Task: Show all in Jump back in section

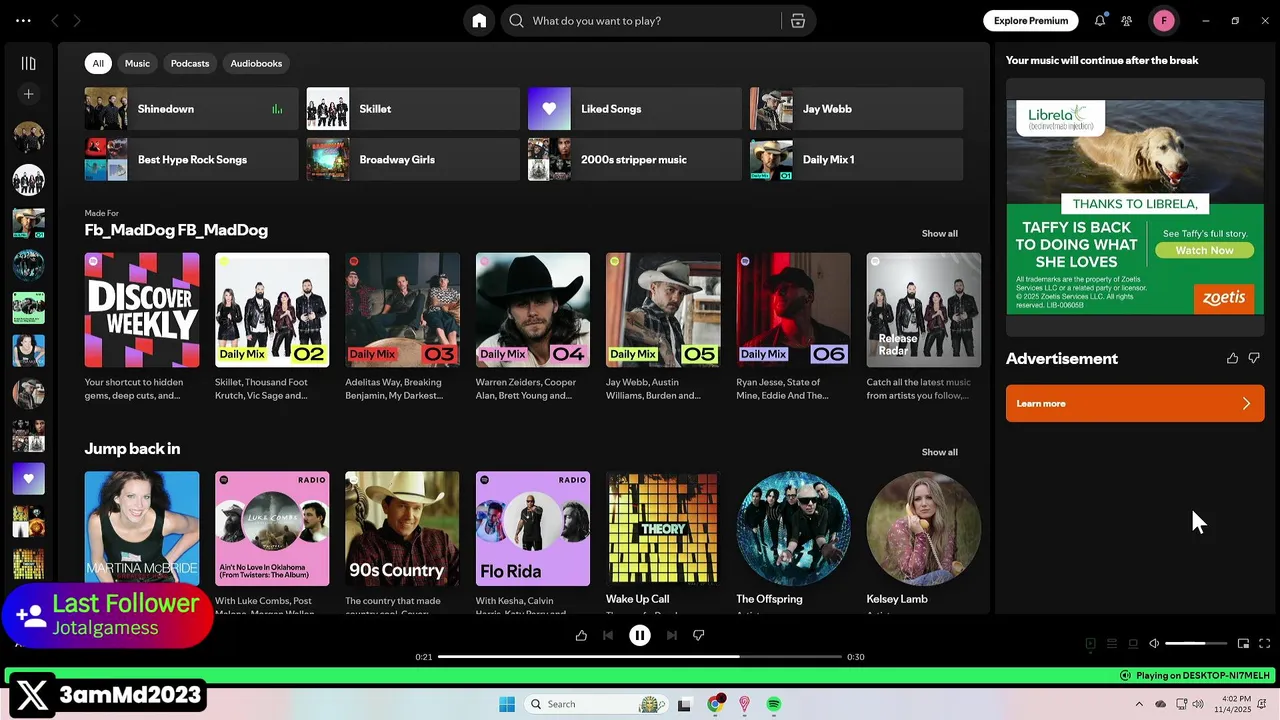Action: tap(939, 452)
